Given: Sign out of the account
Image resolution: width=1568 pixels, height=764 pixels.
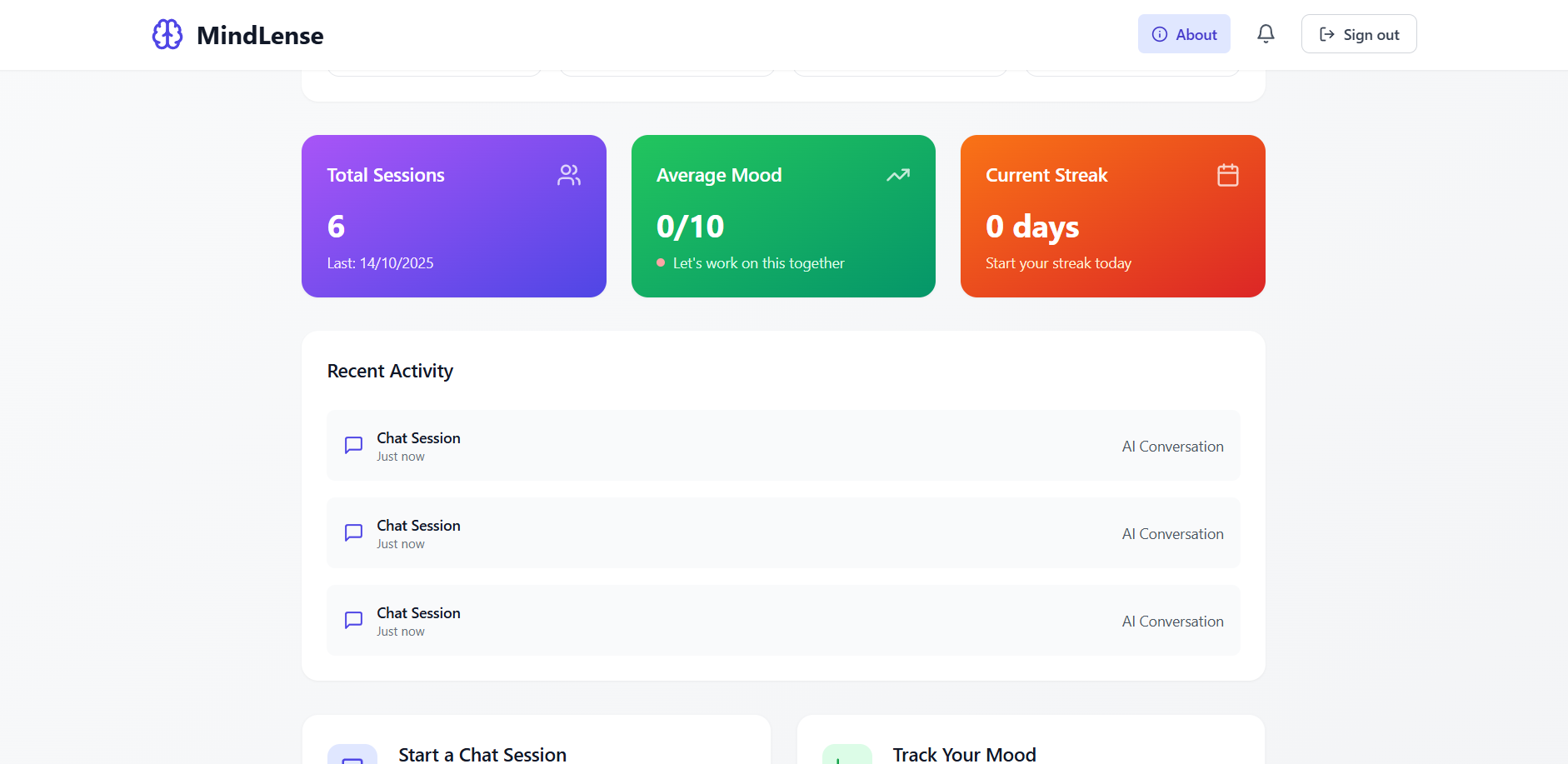Looking at the screenshot, I should click(1359, 34).
